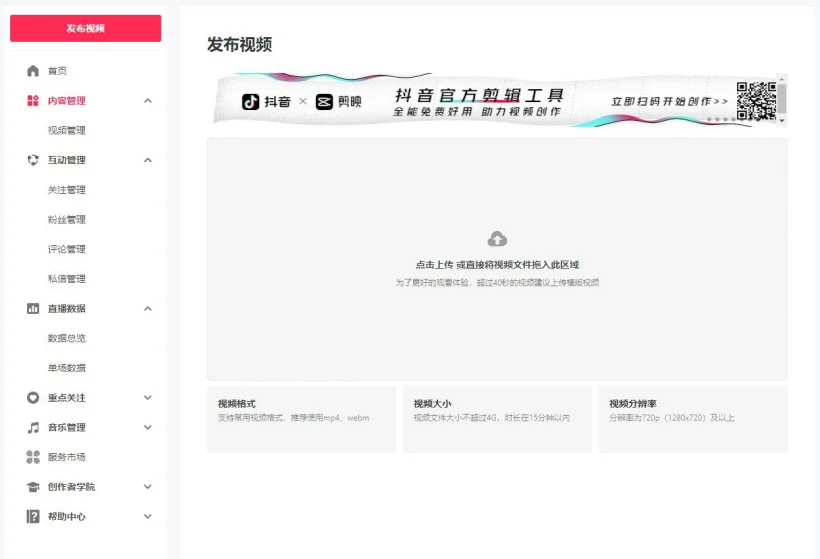The height and width of the screenshot is (559, 820).
Task: Click the 重点关注 heart icon
Action: coord(33,398)
